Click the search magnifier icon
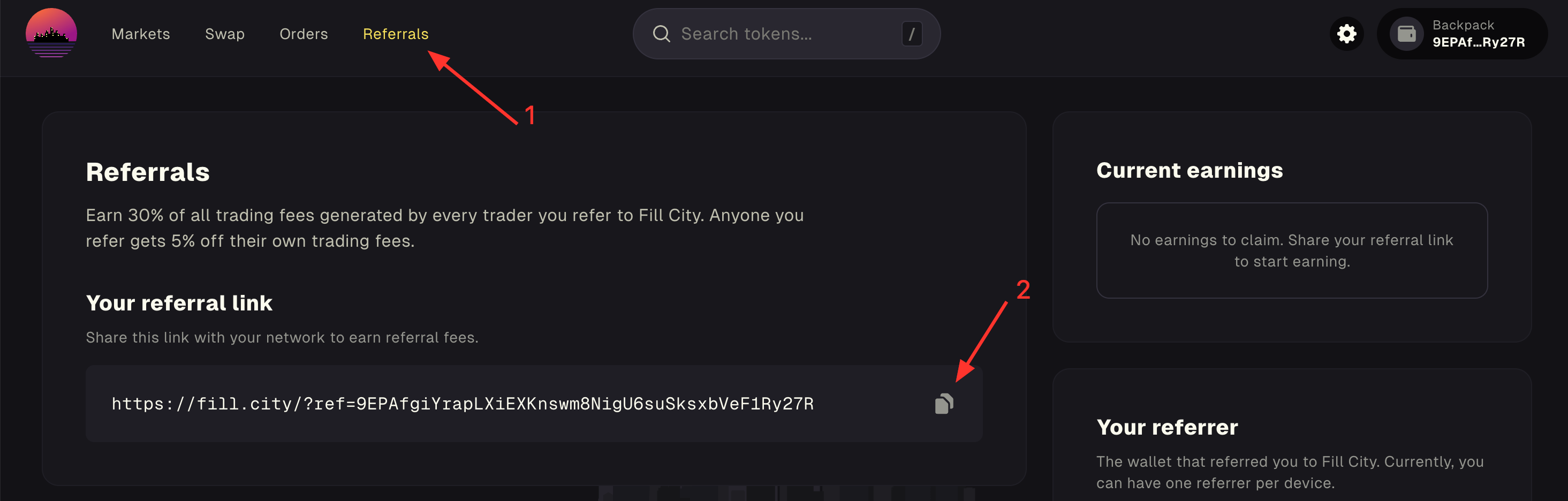 point(661,34)
